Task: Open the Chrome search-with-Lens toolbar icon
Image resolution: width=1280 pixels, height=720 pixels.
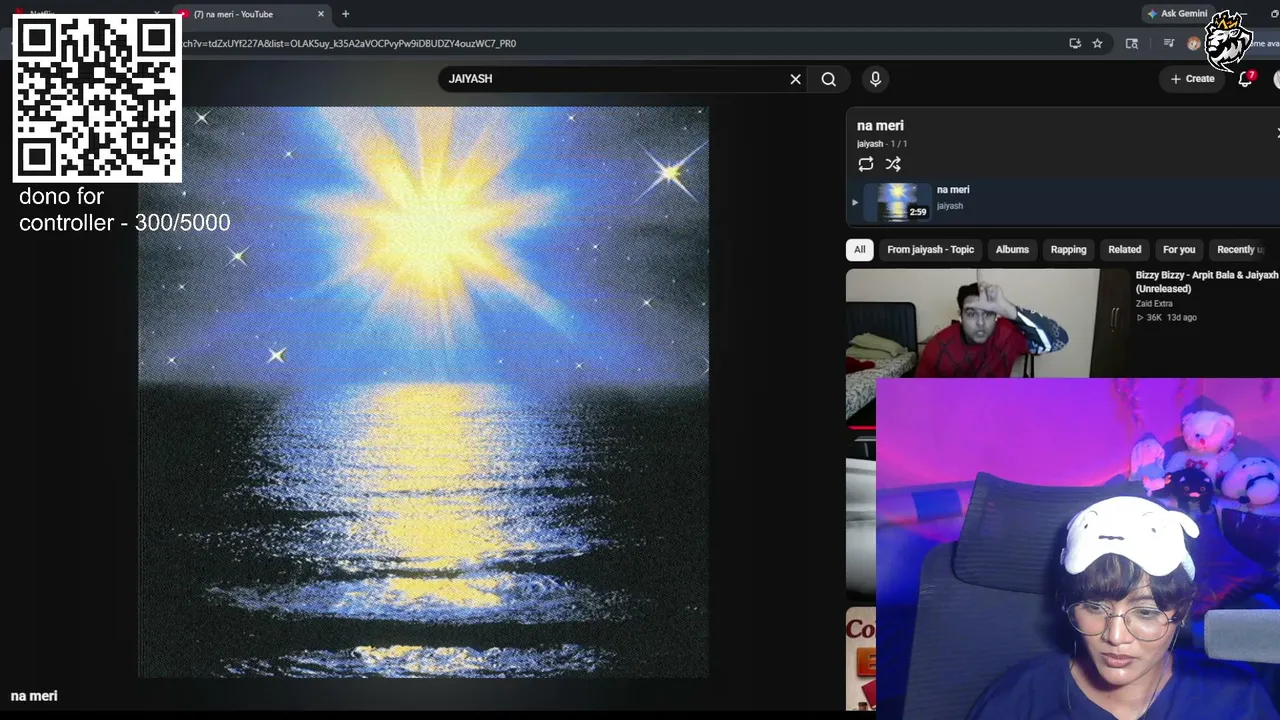Action: point(1132,44)
